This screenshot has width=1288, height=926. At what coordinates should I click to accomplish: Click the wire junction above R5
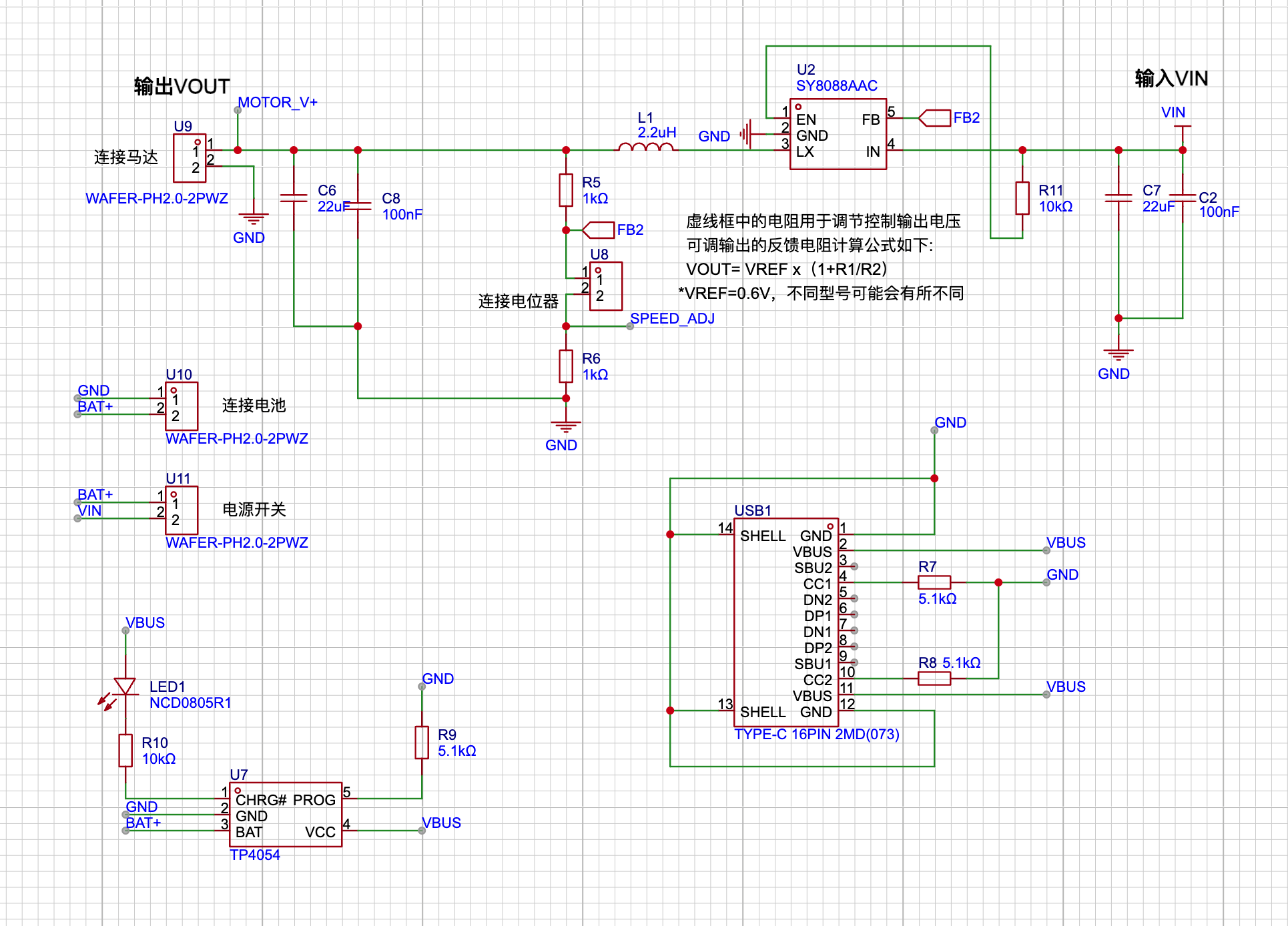click(566, 150)
